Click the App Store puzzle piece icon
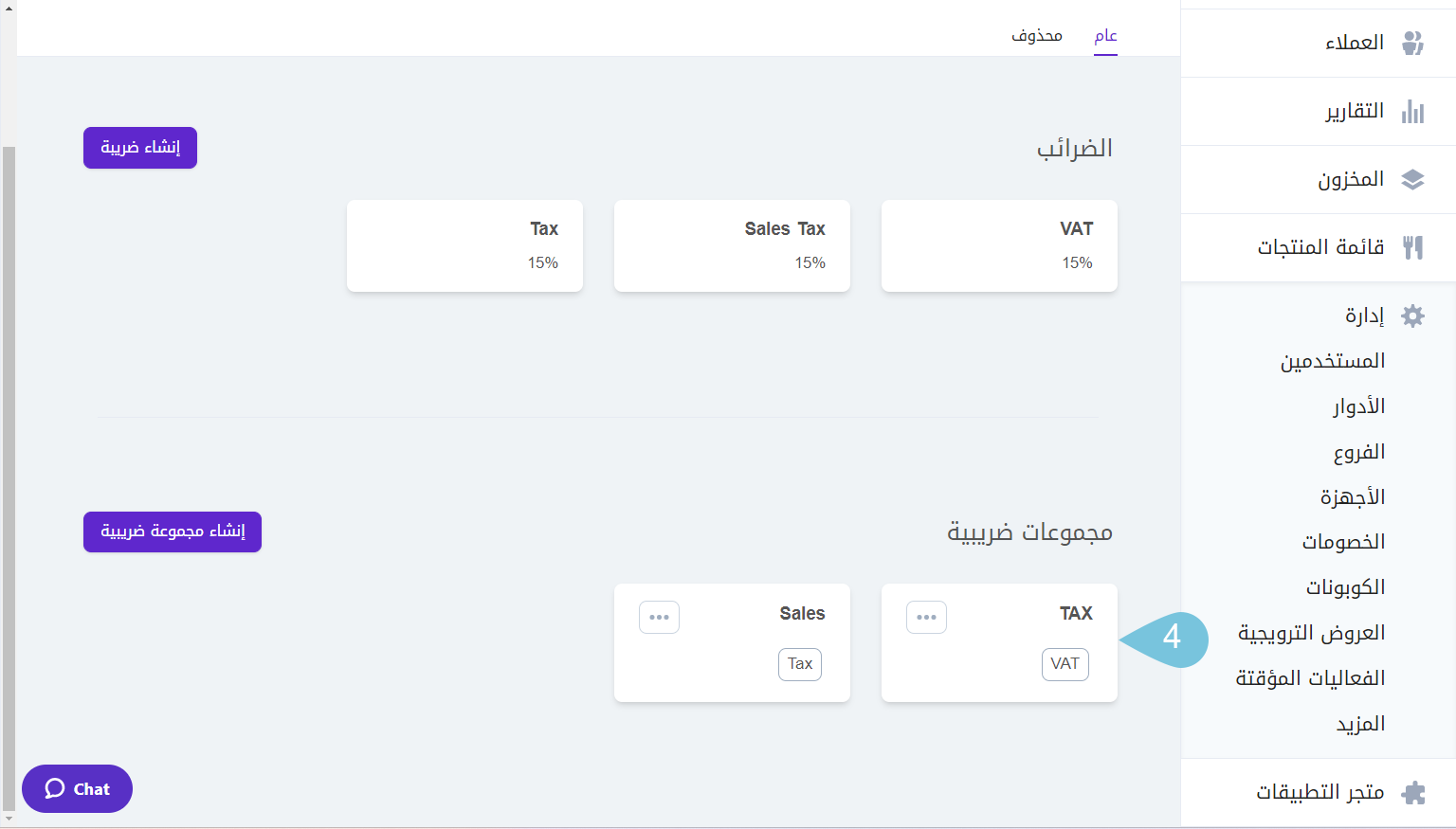Viewport: 1456px width, 829px height. coord(1412,793)
